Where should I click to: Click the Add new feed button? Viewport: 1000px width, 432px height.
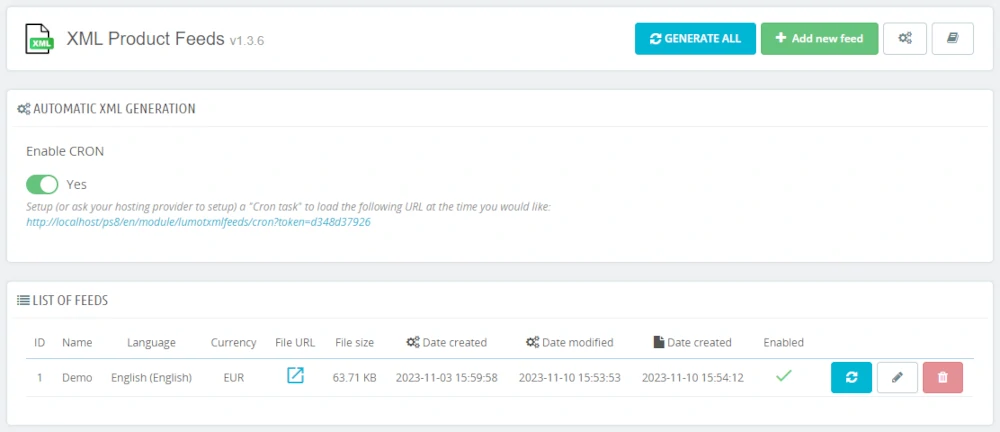click(820, 39)
